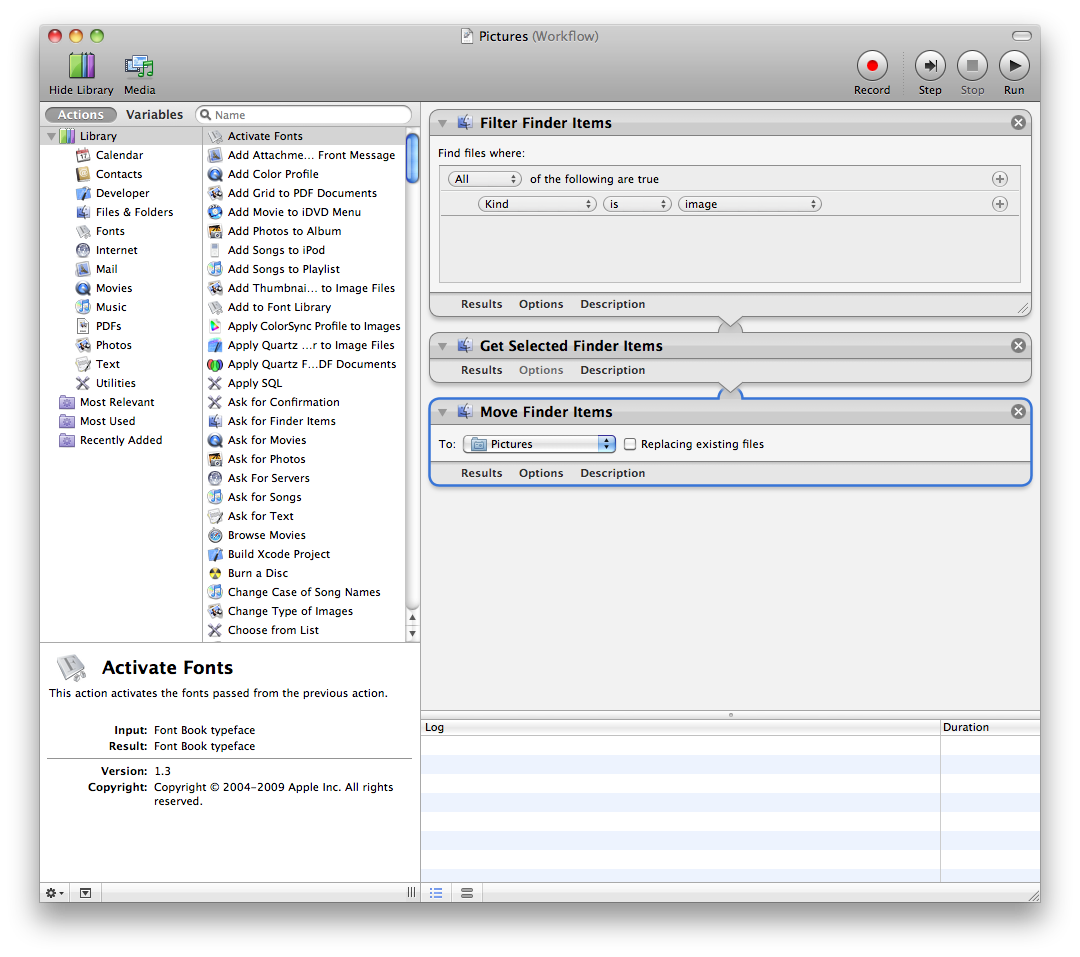Open the Media browser

[x=139, y=67]
